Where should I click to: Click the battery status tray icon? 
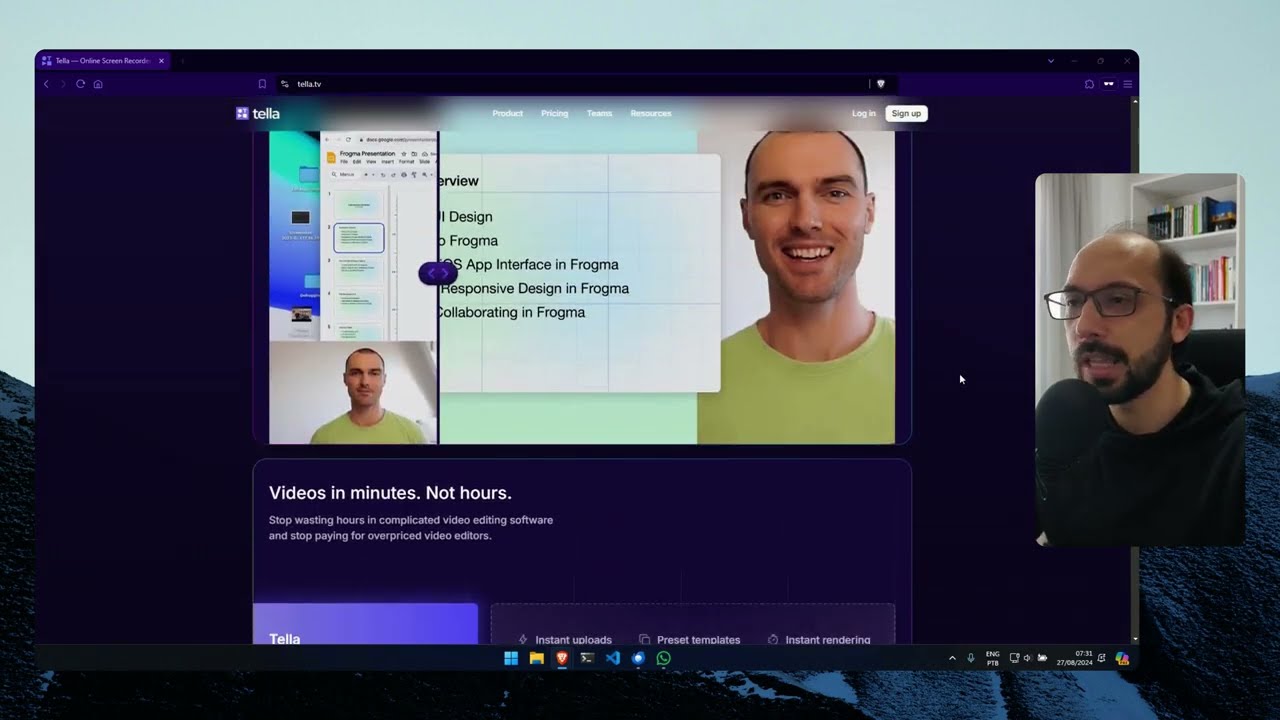(1042, 658)
